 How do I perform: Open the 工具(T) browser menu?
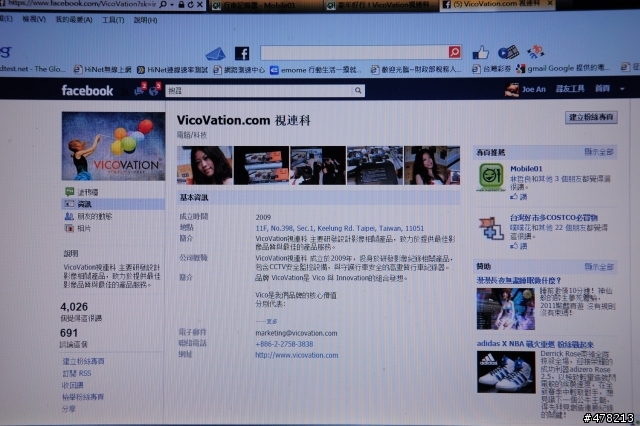click(113, 20)
